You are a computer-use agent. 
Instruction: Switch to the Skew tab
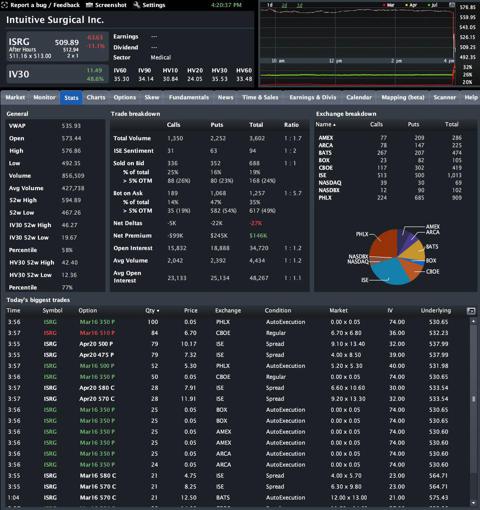point(152,98)
